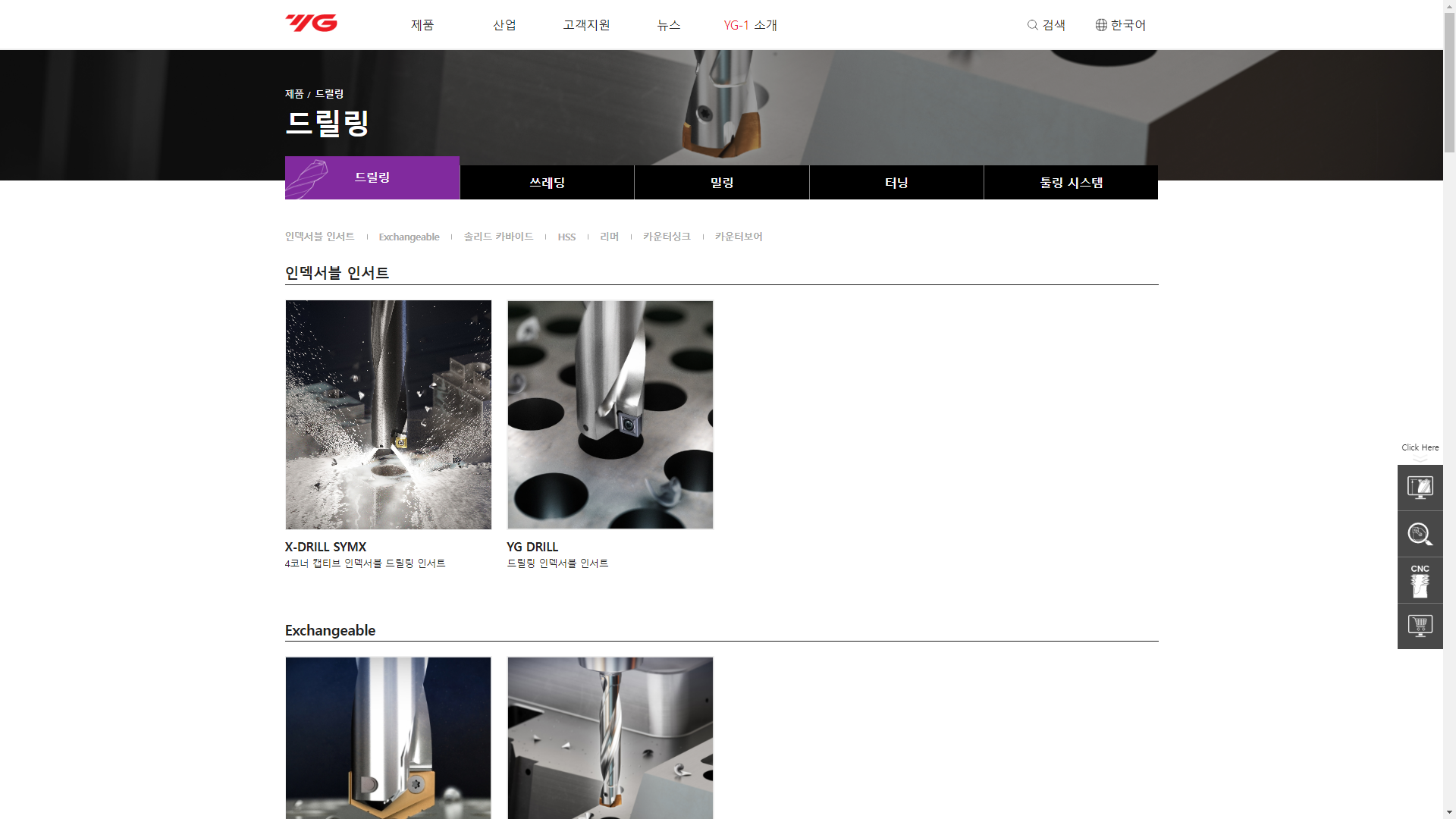Open the CNC tool sidebar icon

click(1420, 580)
